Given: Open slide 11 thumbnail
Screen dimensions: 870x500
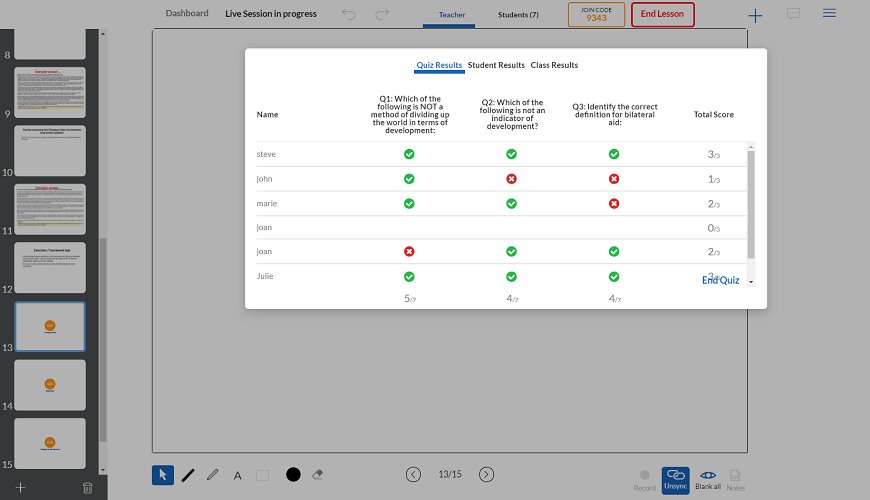Looking at the screenshot, I should click(x=50, y=209).
